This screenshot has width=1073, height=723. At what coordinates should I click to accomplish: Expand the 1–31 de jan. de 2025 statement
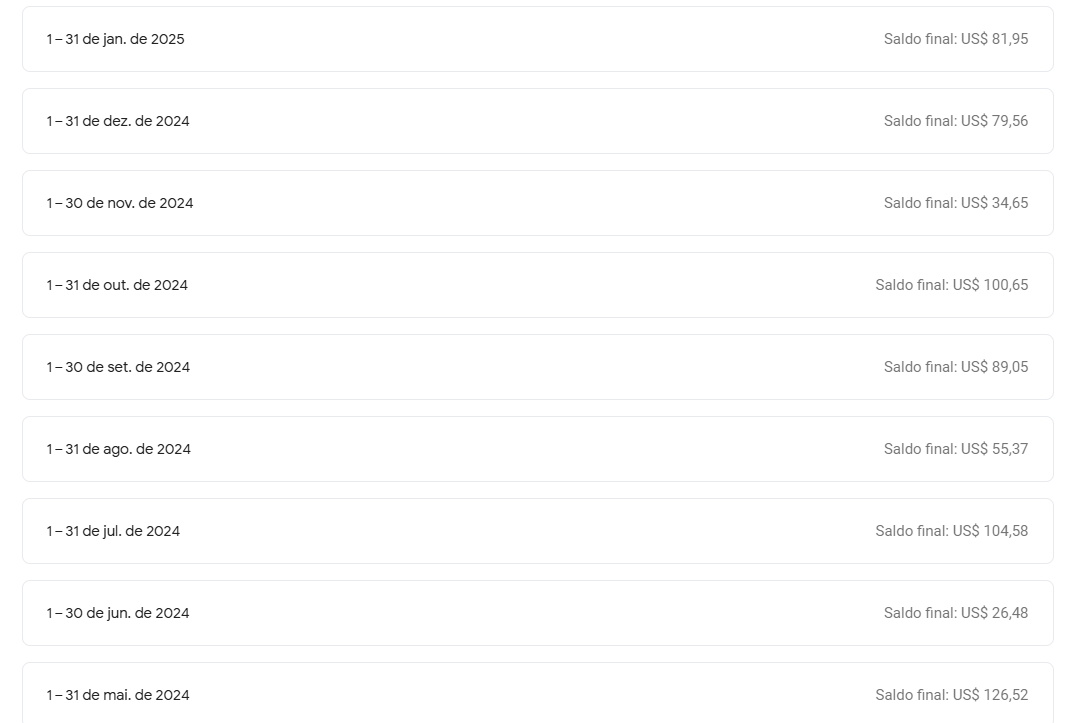pos(115,39)
